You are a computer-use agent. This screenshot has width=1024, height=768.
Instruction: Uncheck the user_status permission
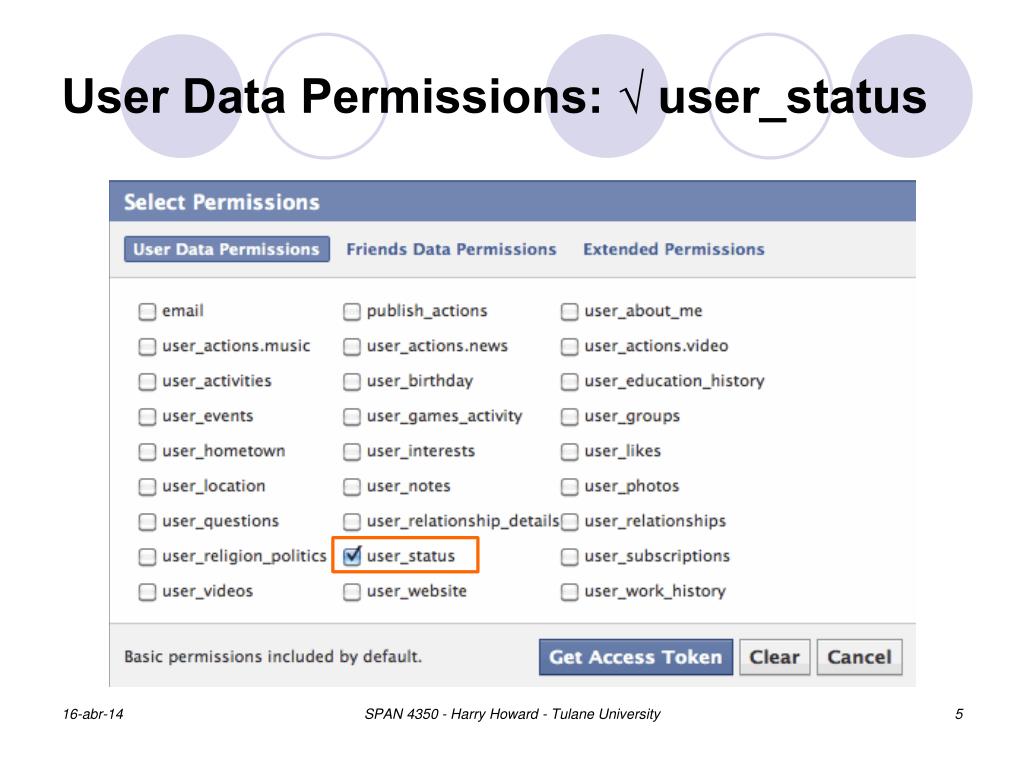(x=352, y=556)
